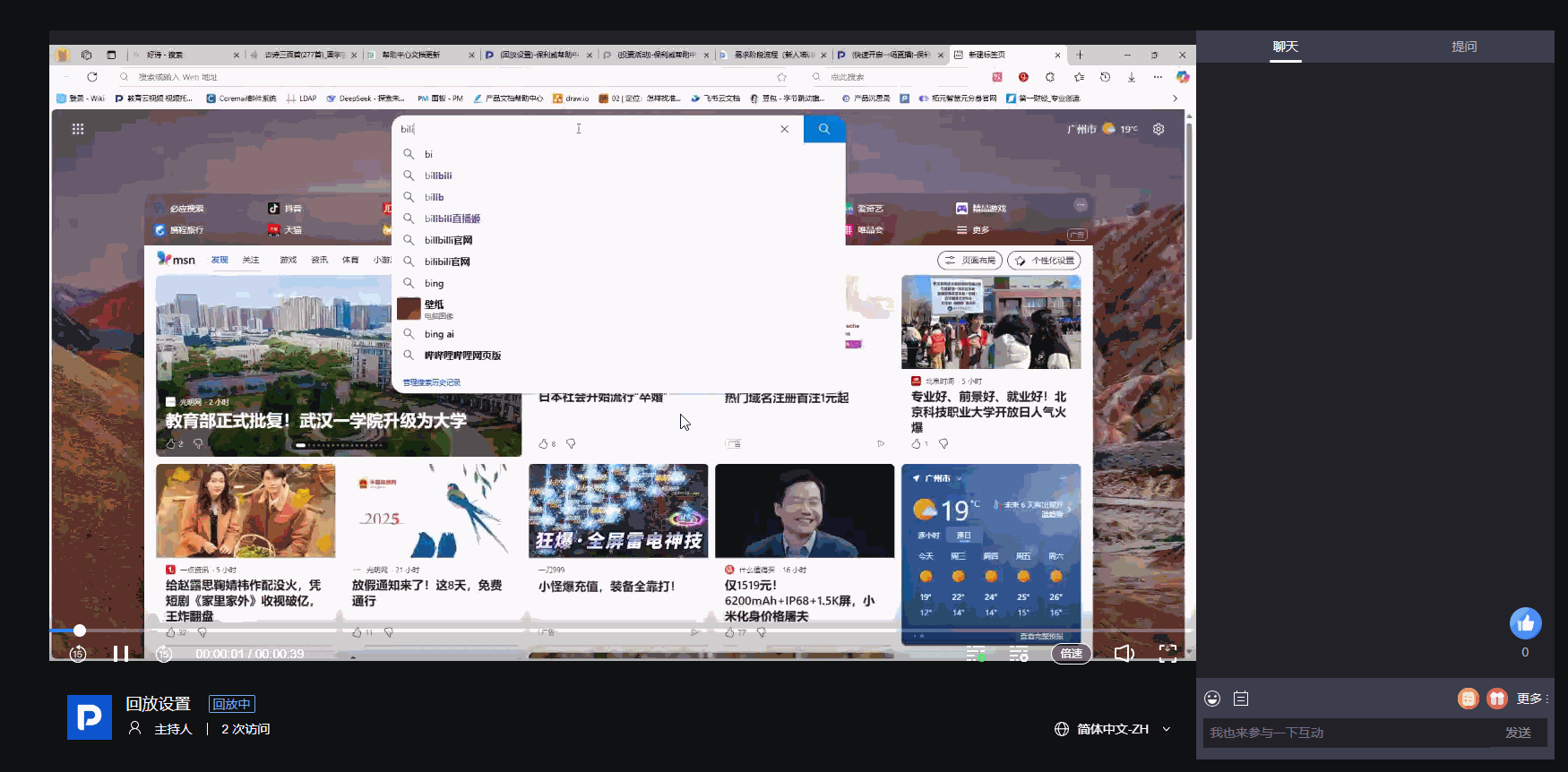
Task: Open the browser ellipsis menu
Action: click(1158, 77)
